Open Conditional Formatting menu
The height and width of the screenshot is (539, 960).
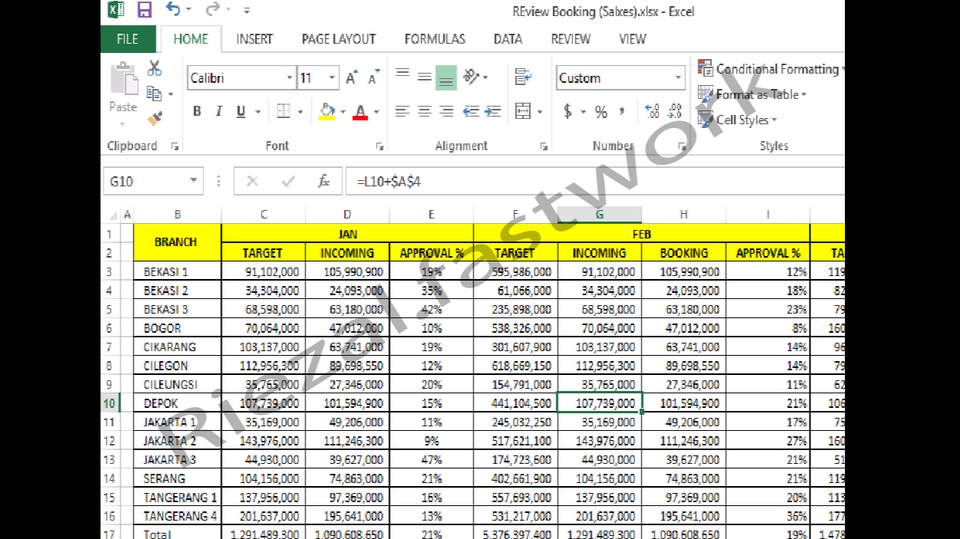click(771, 69)
